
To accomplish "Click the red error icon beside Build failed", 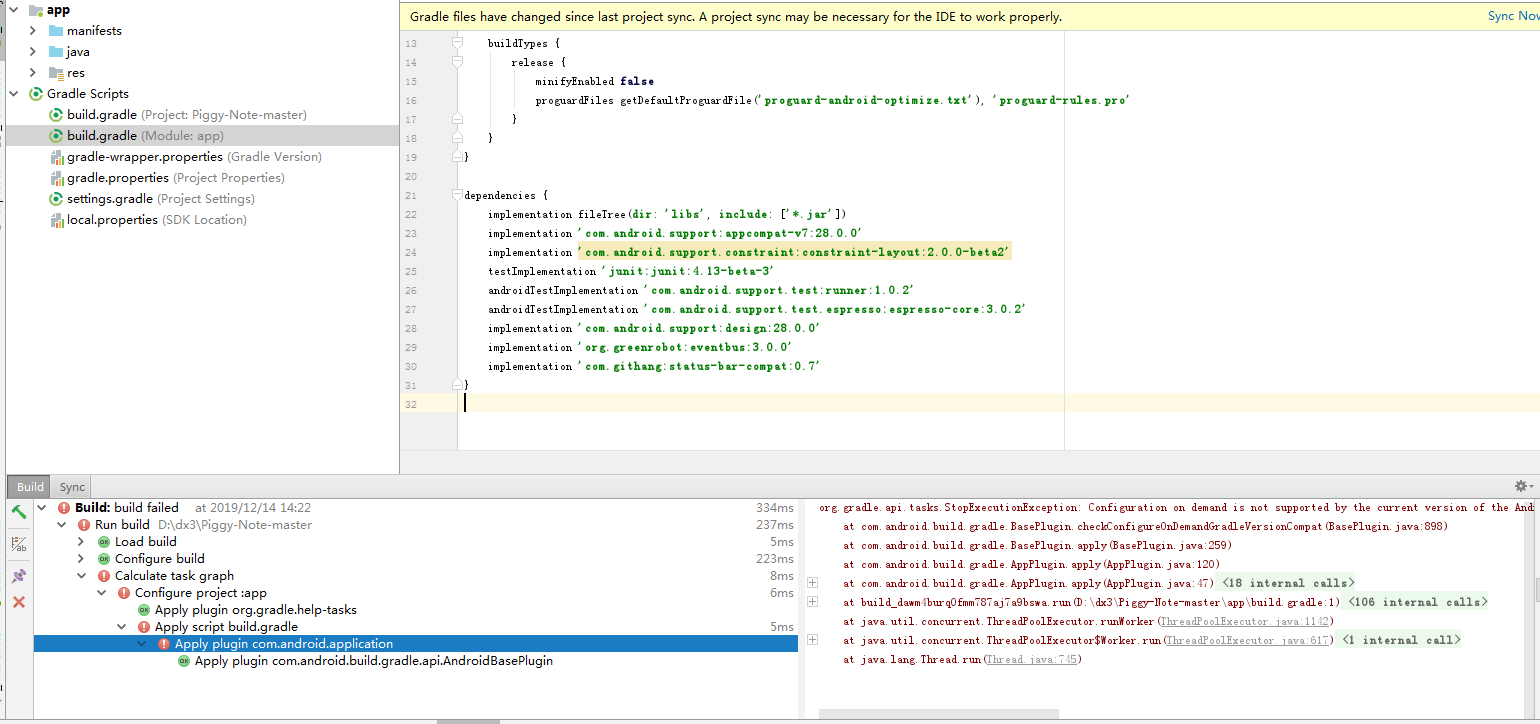I will (63, 508).
